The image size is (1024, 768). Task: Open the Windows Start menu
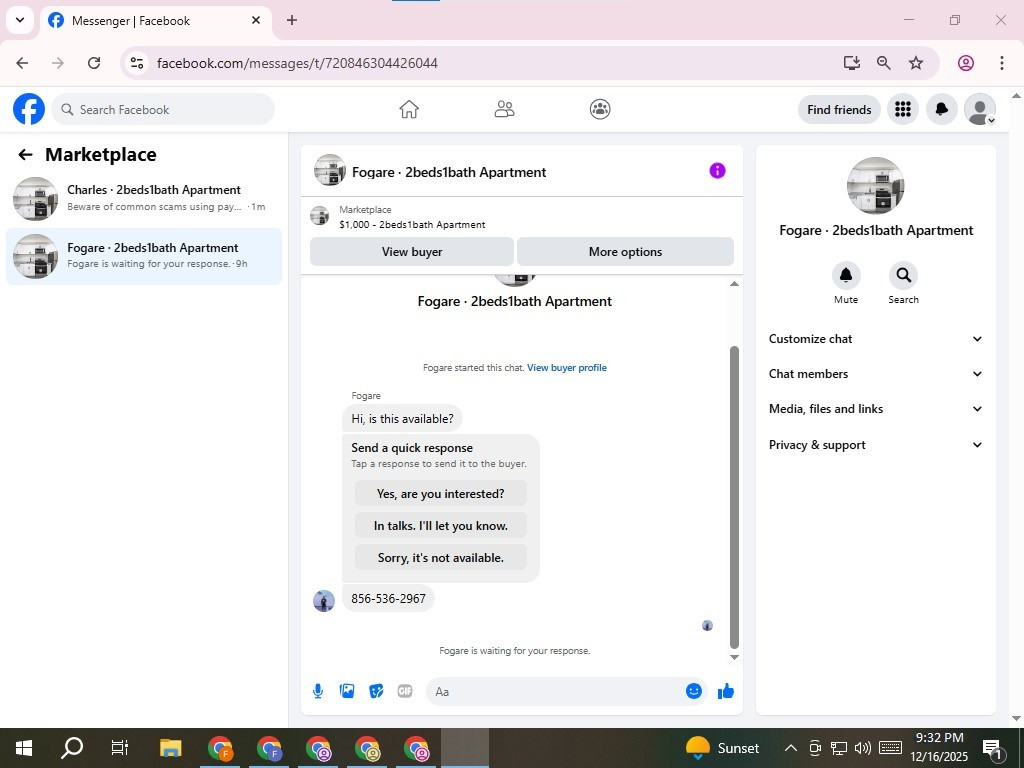click(x=24, y=748)
